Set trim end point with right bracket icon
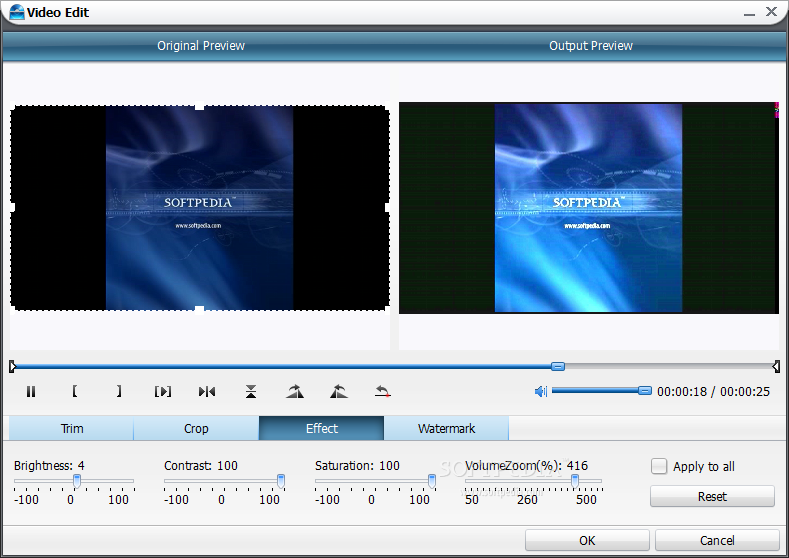The image size is (789, 558). (x=119, y=391)
